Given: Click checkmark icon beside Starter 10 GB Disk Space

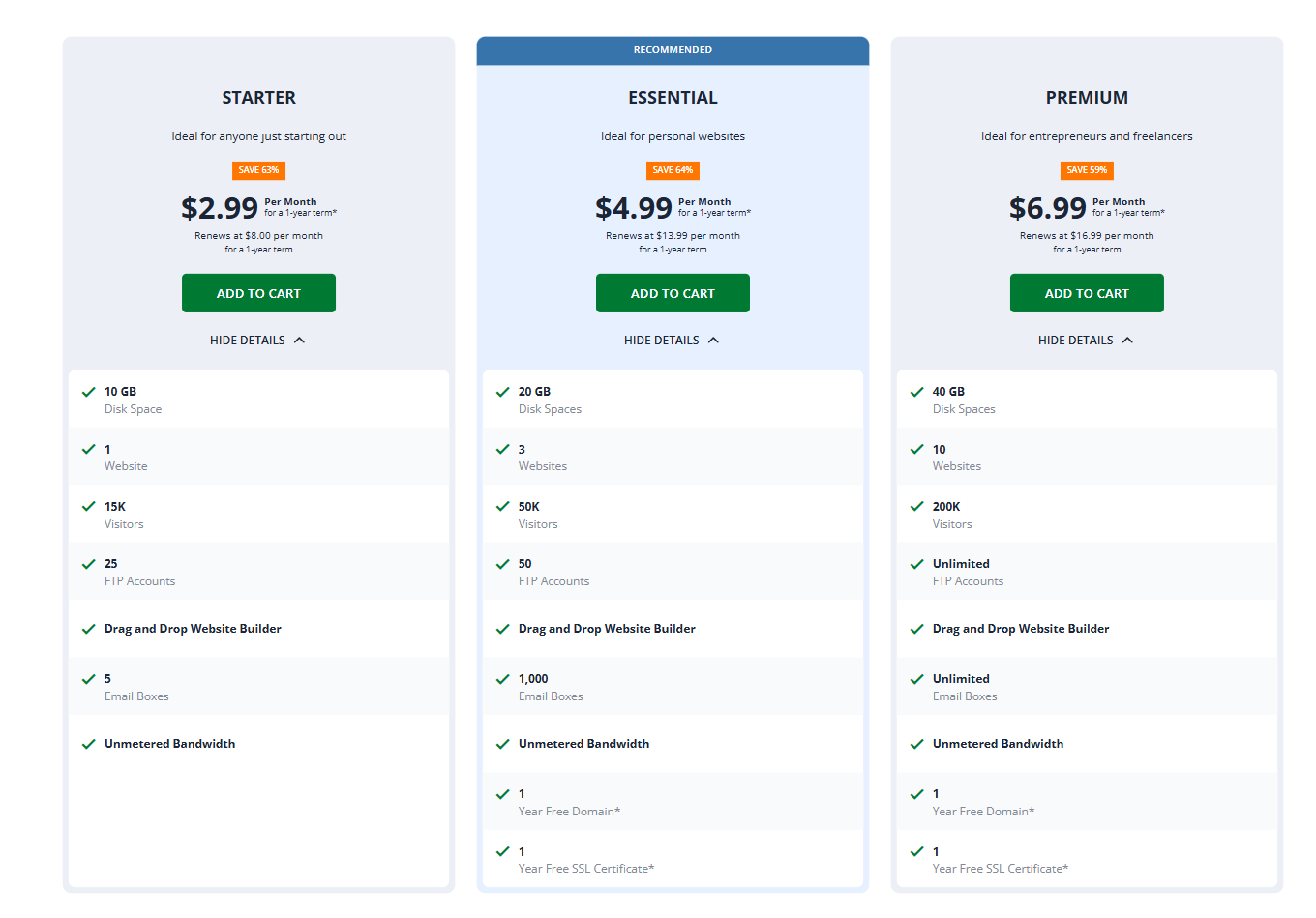Looking at the screenshot, I should pos(88,392).
